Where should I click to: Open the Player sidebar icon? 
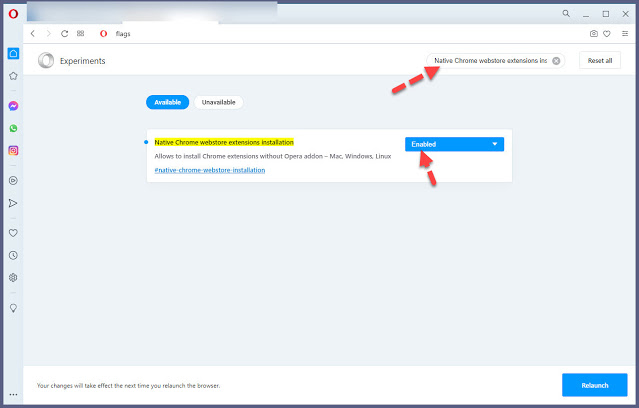[x=13, y=181]
